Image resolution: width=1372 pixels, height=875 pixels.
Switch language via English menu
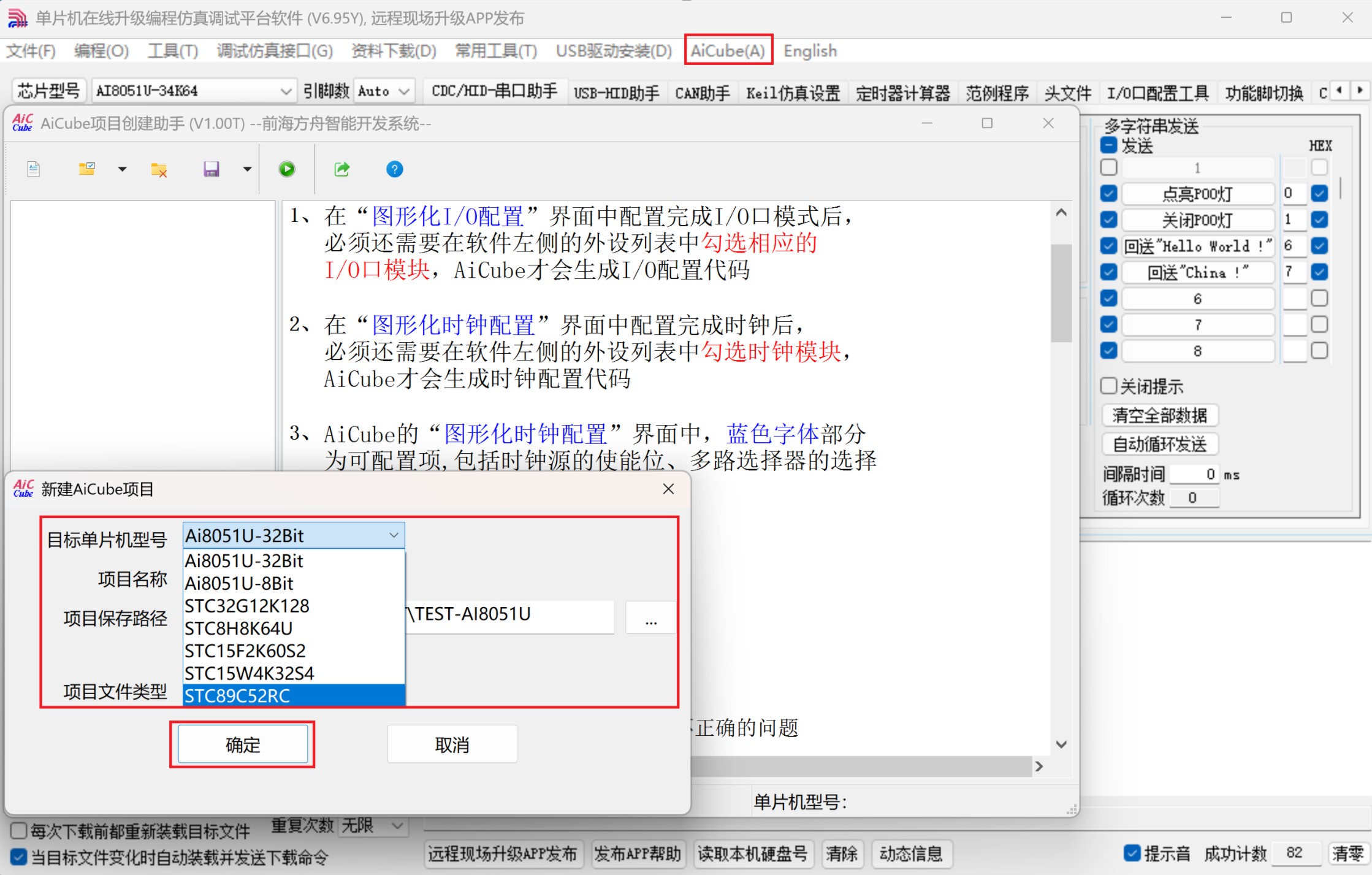click(810, 51)
